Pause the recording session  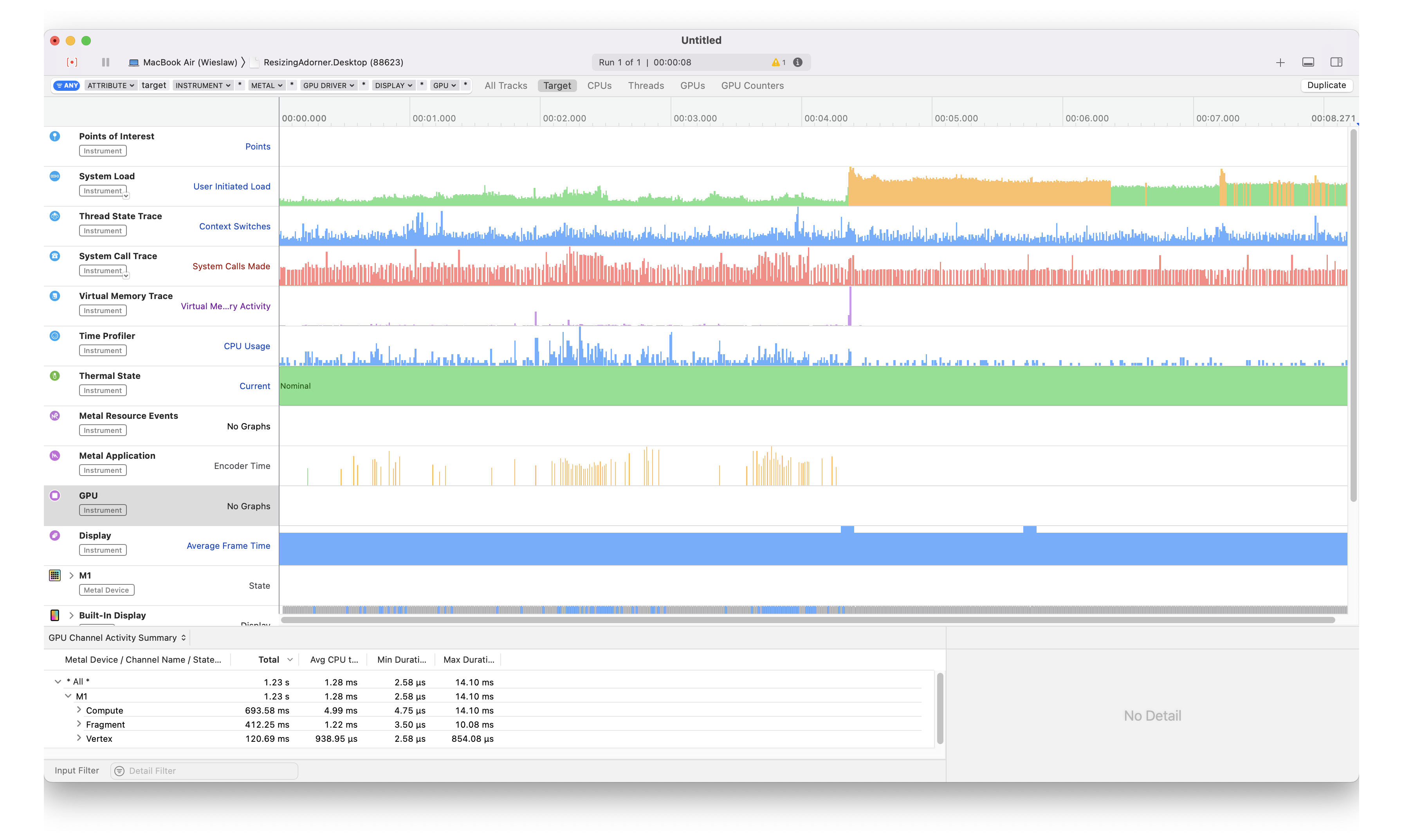coord(105,62)
